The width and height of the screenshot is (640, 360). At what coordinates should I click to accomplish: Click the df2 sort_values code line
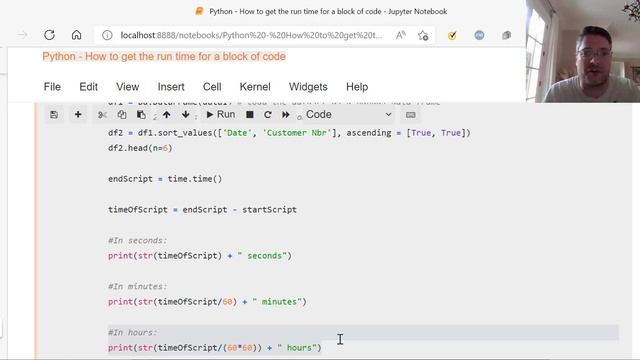point(289,133)
